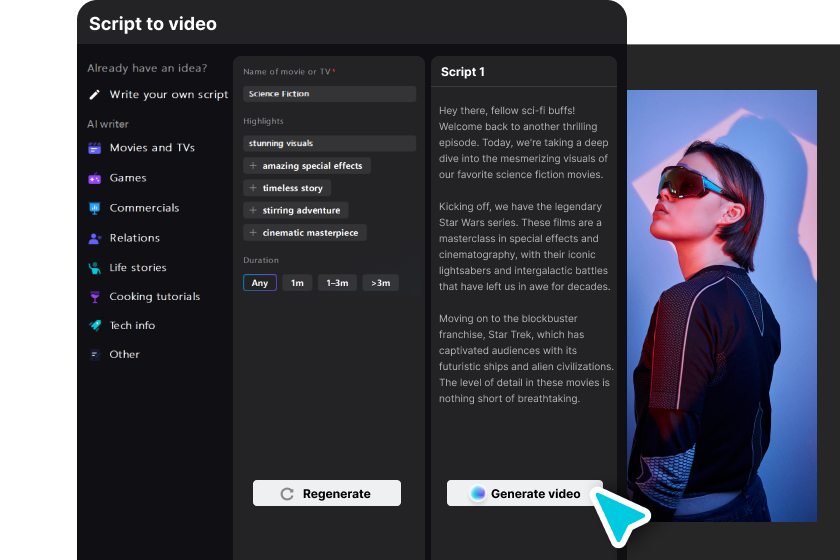Click the pencil icon for Write your own script
Image resolution: width=840 pixels, height=560 pixels.
click(94, 95)
